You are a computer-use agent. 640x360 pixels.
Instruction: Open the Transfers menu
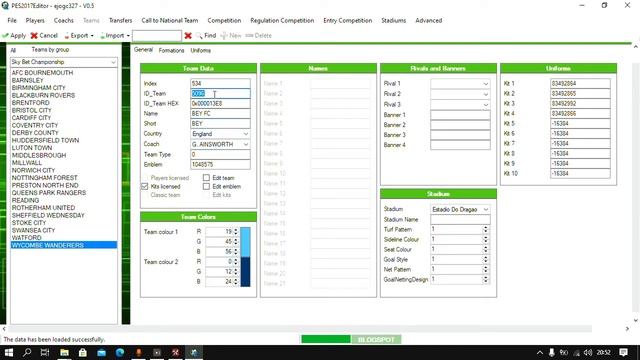pos(120,20)
